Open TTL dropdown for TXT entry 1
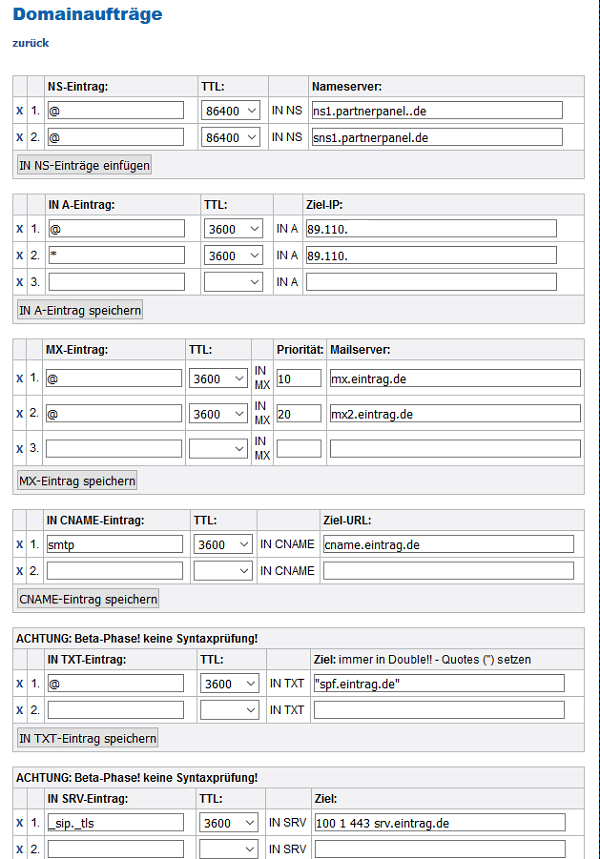Screen dimensions: 600x859 (x=230, y=684)
